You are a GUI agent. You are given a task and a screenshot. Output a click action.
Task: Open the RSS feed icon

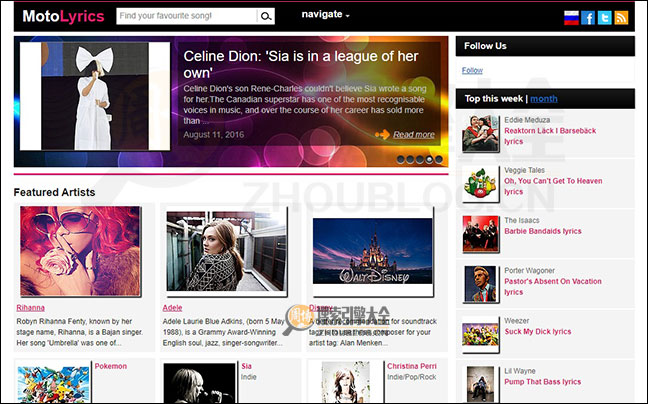pyautogui.click(x=621, y=18)
